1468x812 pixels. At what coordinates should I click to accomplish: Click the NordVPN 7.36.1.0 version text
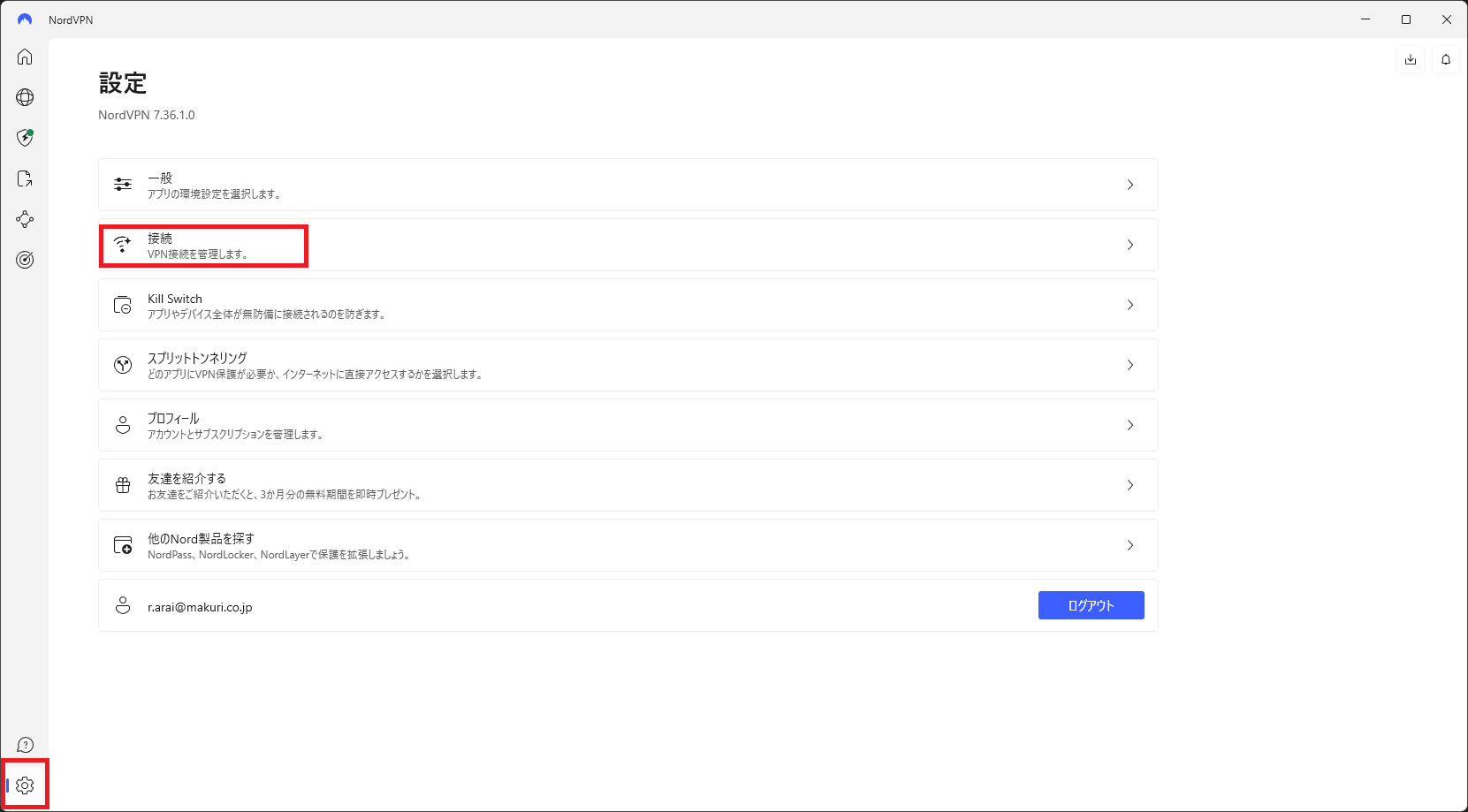pyautogui.click(x=147, y=115)
